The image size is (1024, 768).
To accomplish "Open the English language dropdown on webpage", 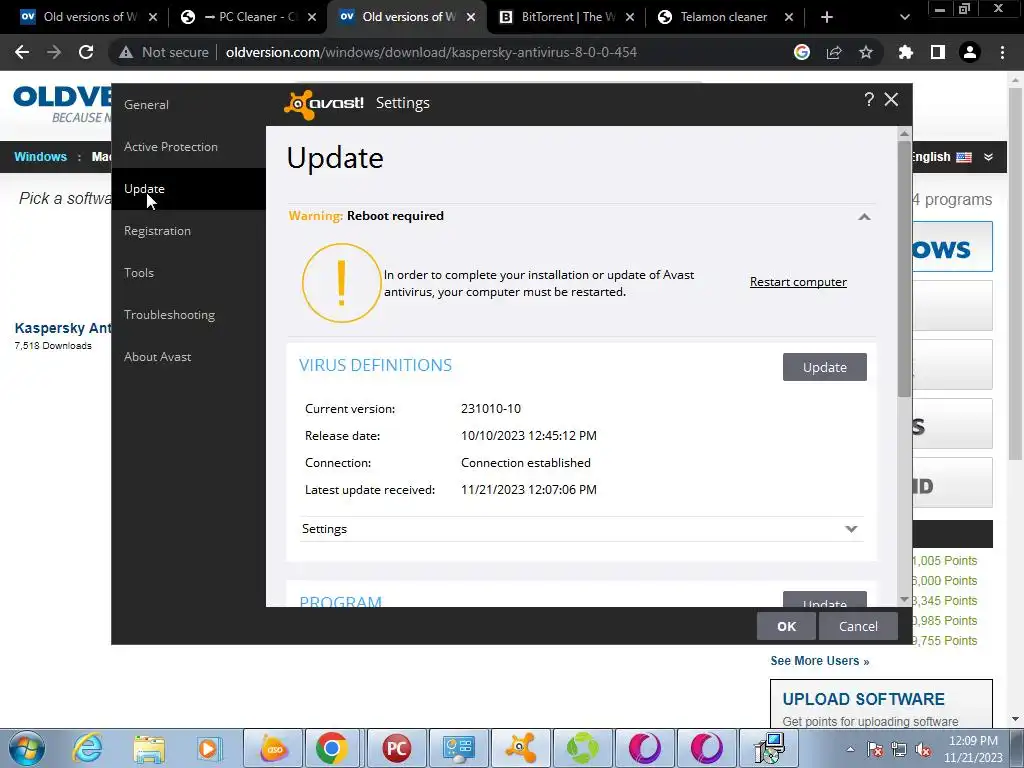I will [x=988, y=157].
